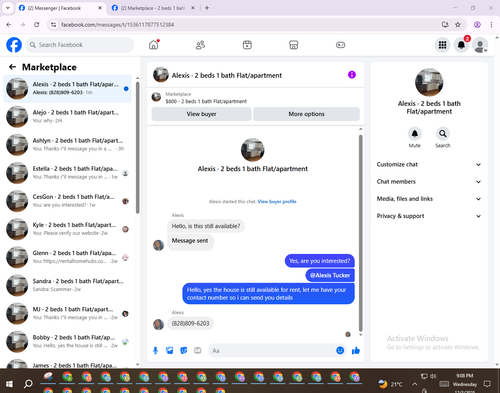Image resolution: width=500 pixels, height=393 pixels.
Task: Open the CesGon conversation in chat list
Action: [68, 201]
